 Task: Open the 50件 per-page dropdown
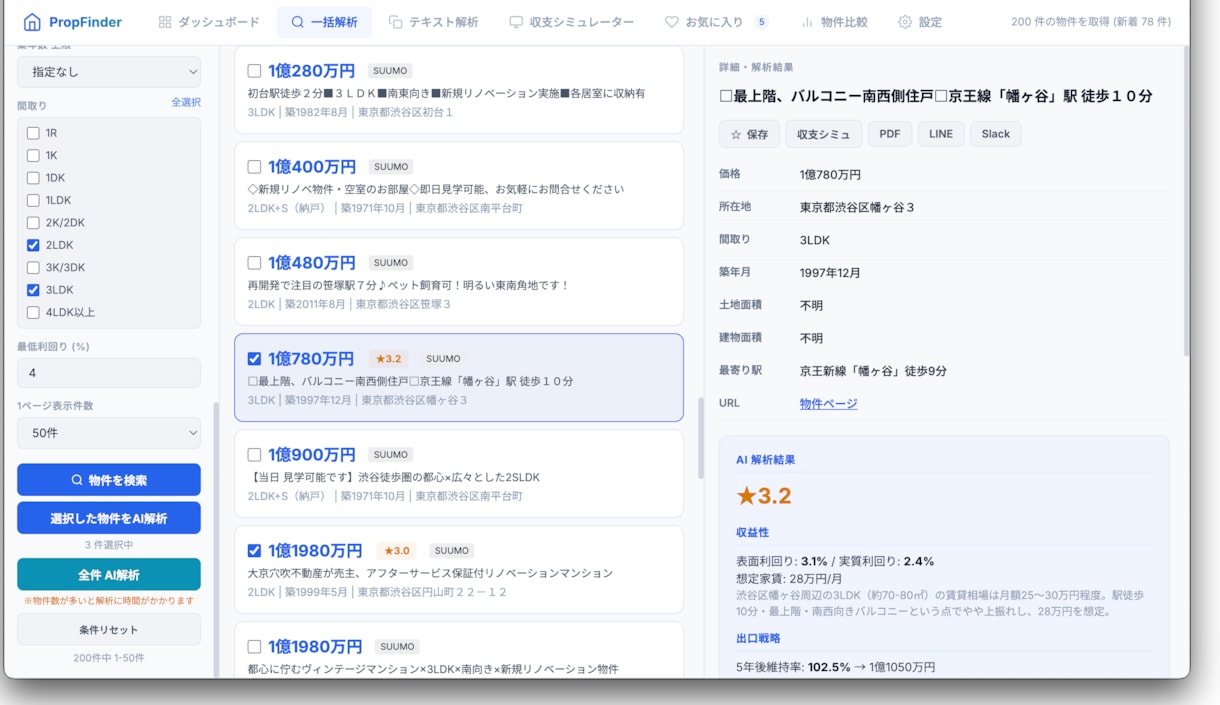(109, 433)
